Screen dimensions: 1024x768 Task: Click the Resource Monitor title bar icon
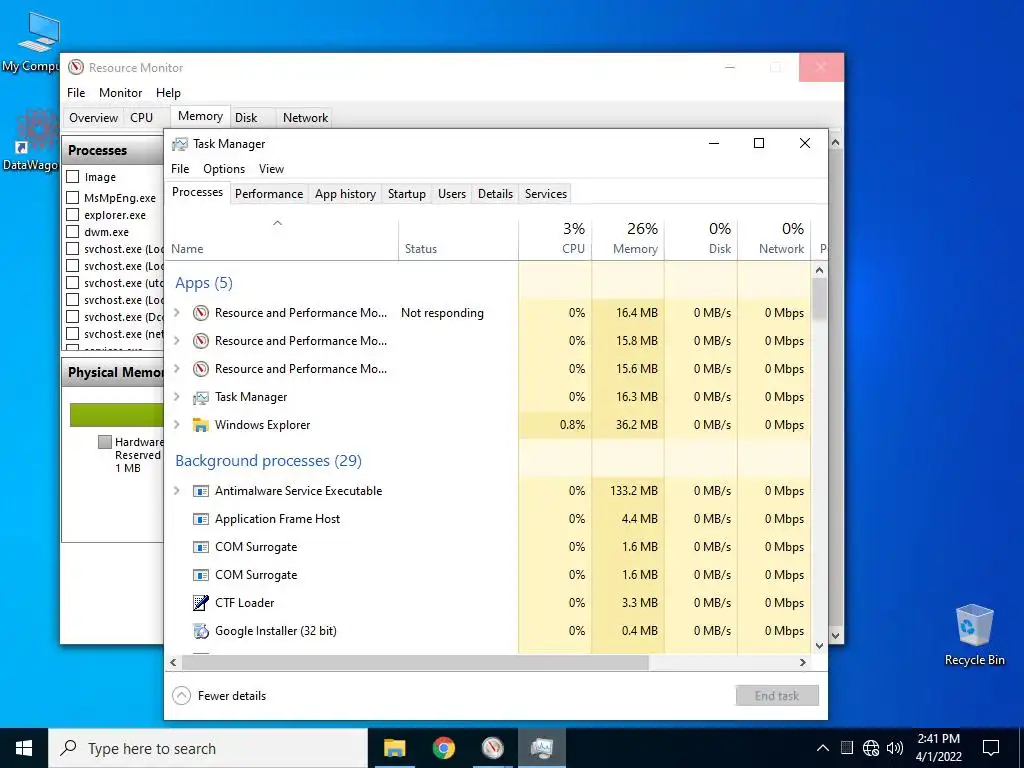(76, 67)
